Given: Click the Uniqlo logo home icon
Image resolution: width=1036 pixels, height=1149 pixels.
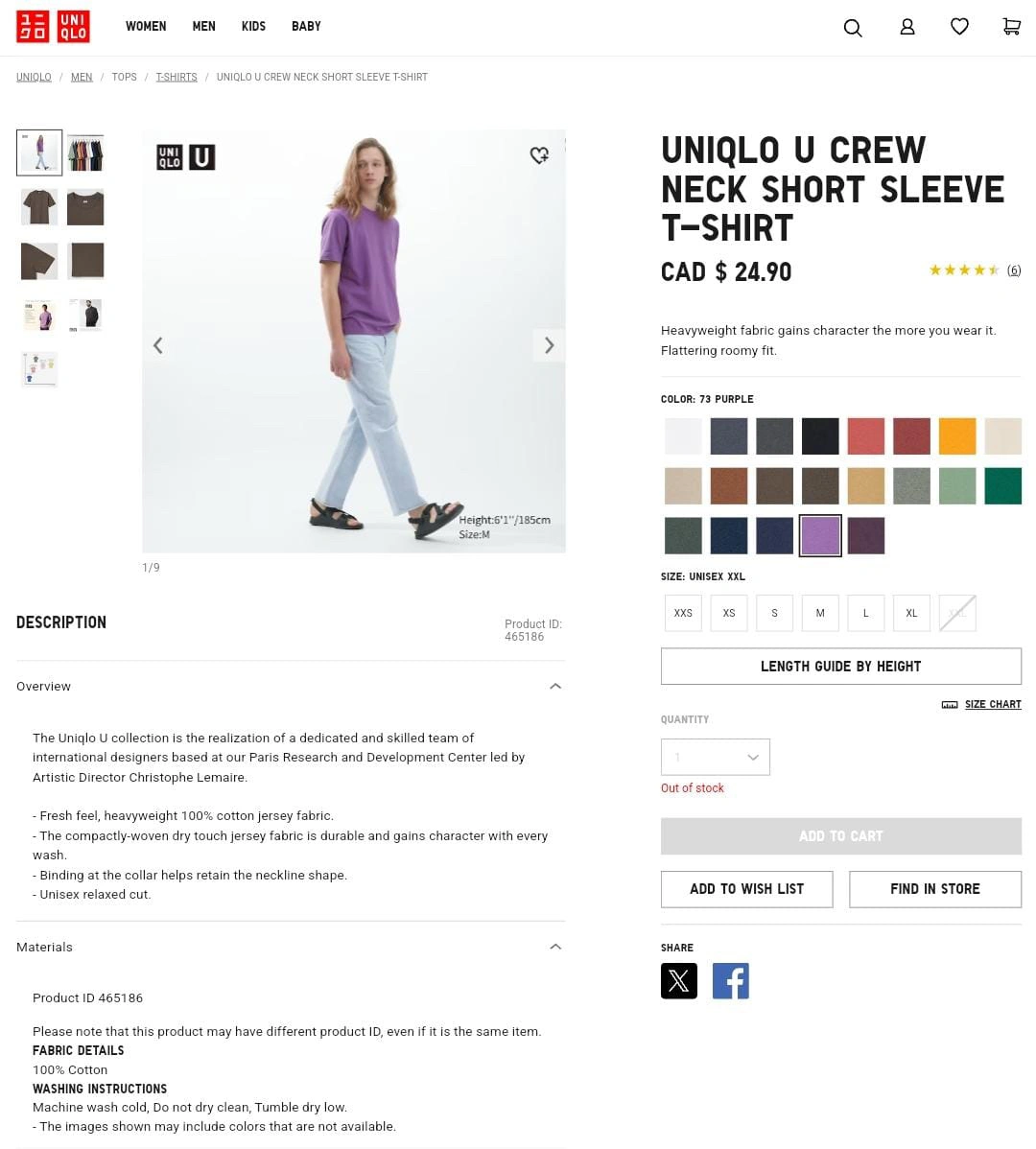Looking at the screenshot, I should 53,27.
